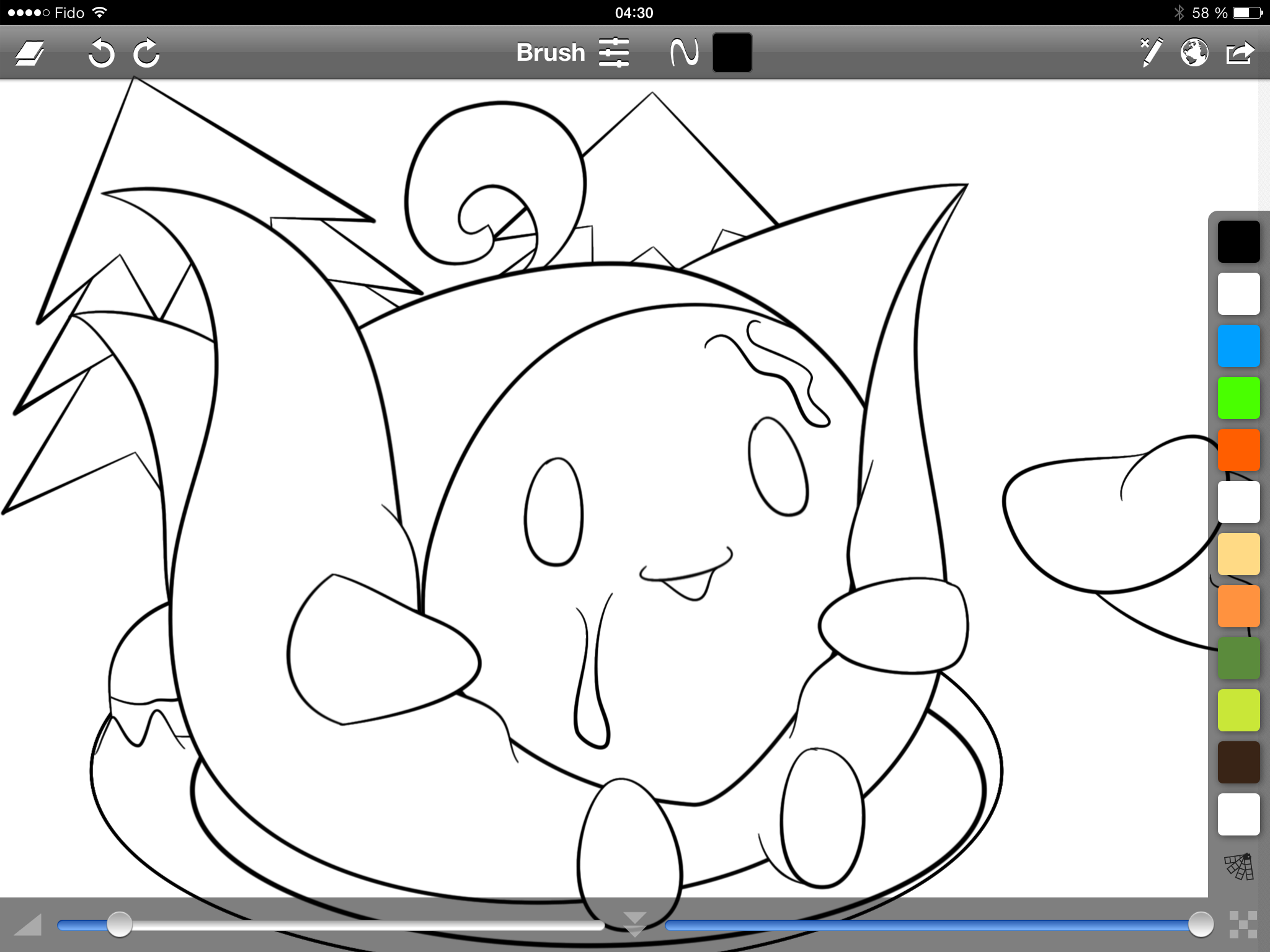Collapse the bottom slider bar arrow
The height and width of the screenshot is (952, 1270).
pyautogui.click(x=634, y=924)
